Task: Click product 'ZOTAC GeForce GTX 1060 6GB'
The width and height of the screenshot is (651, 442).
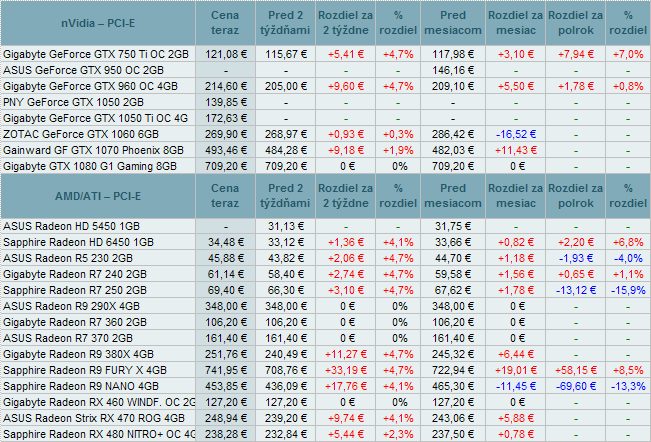Action: [81, 134]
